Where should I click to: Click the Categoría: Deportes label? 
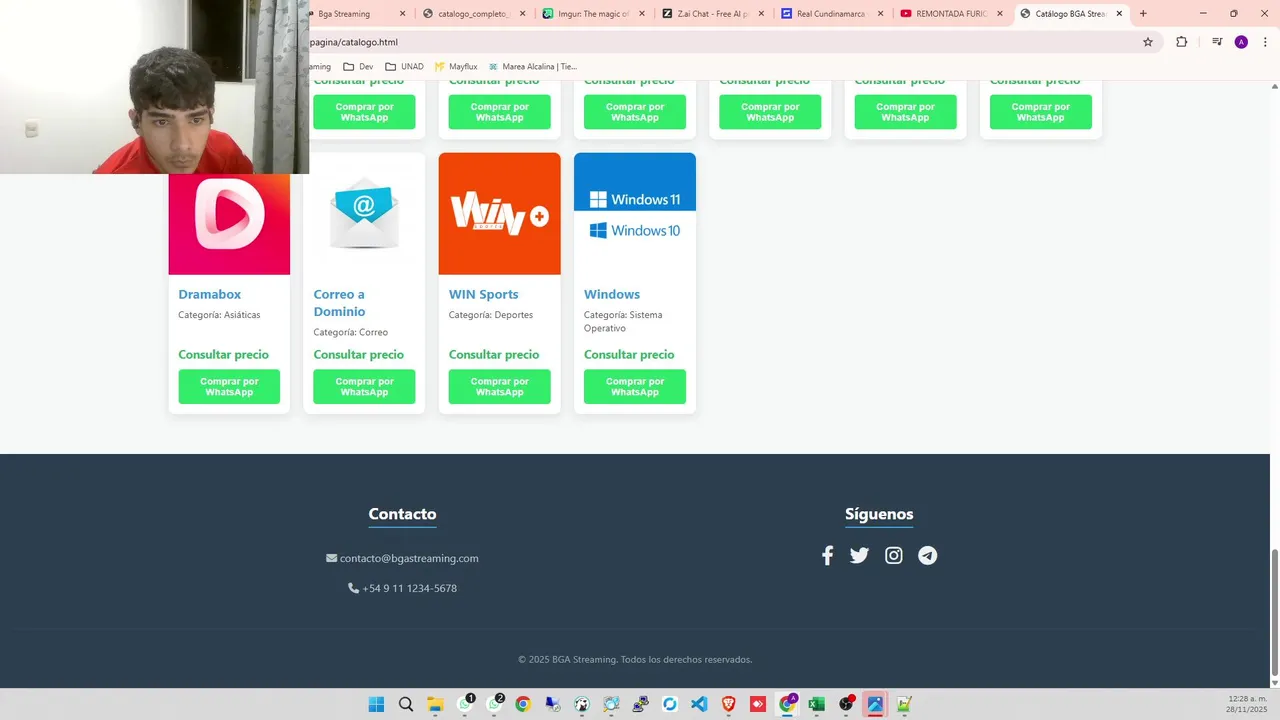pos(491,315)
